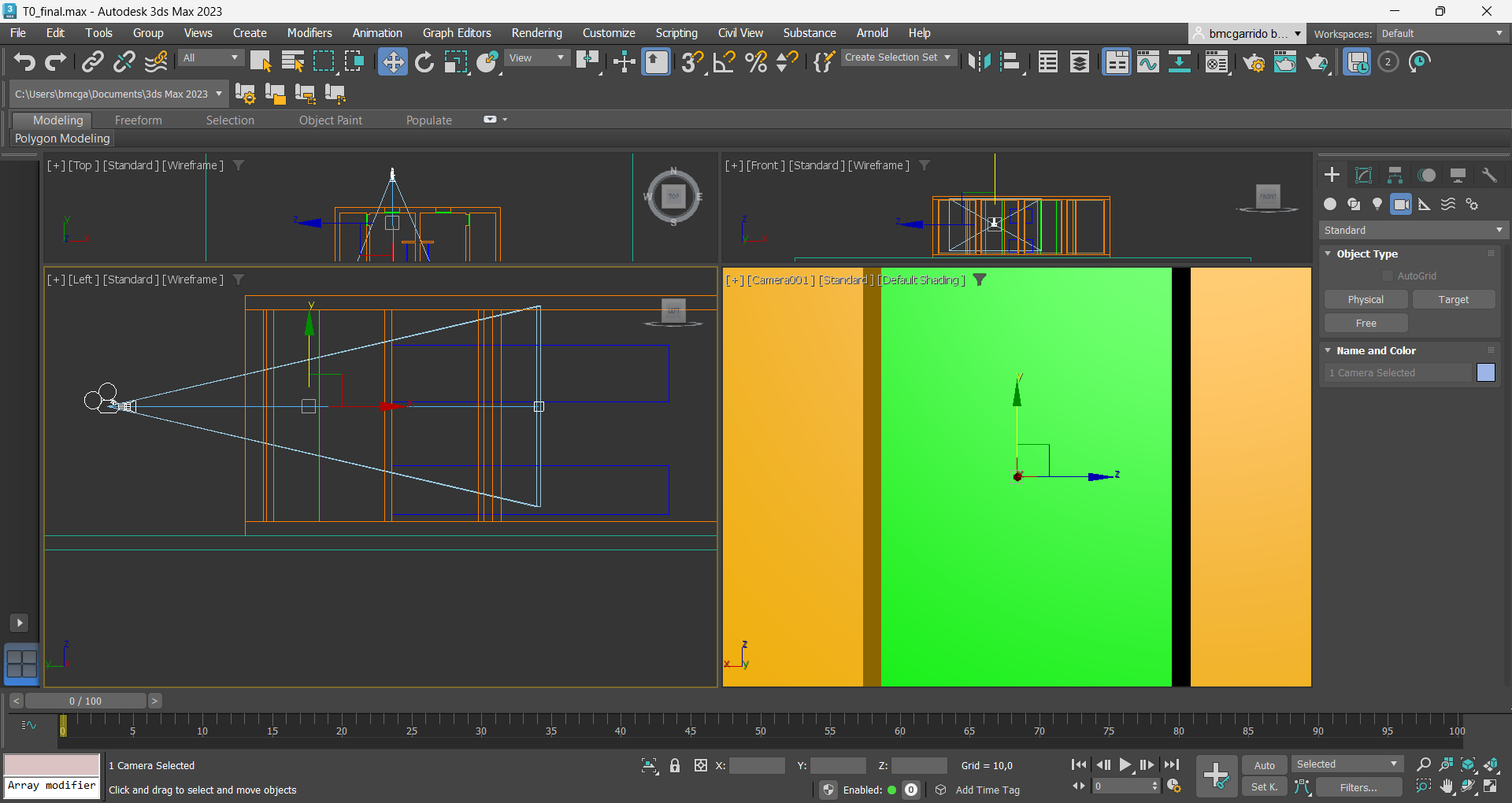Select the Select and Move tool
Image resolution: width=1512 pixels, height=803 pixels.
click(392, 61)
